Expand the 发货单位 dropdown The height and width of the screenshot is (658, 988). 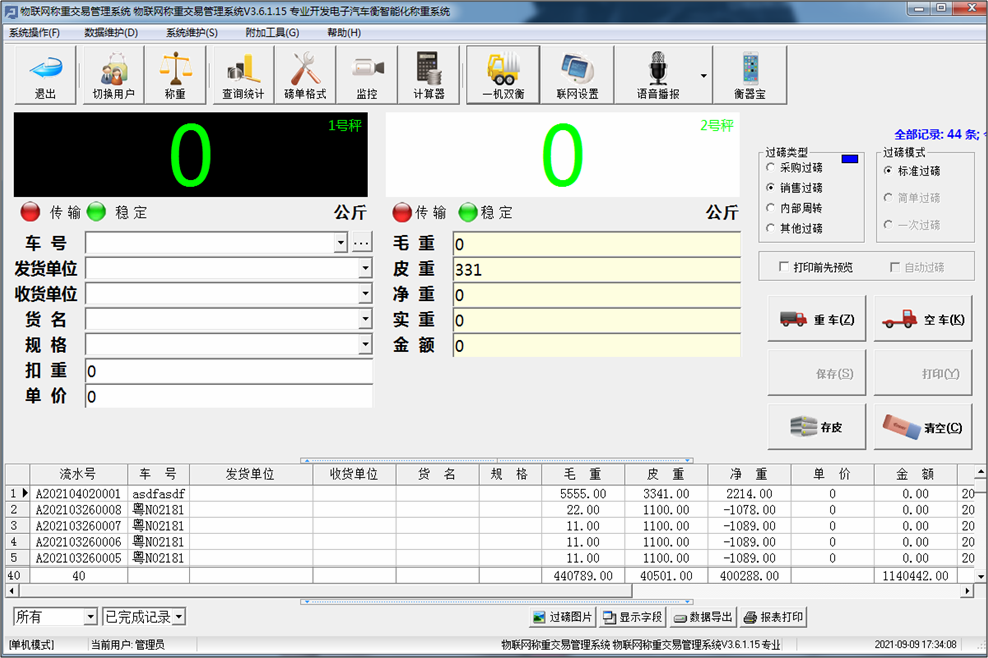pos(363,268)
